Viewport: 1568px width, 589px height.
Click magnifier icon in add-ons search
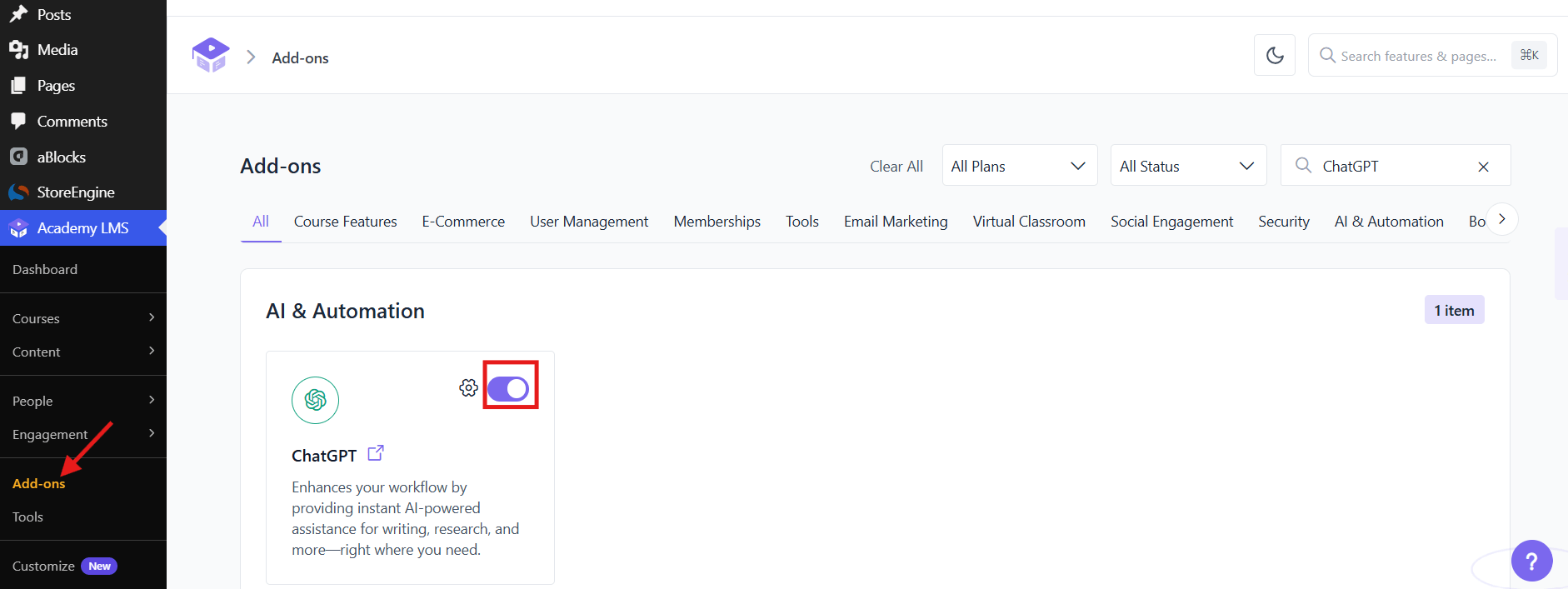click(x=1303, y=165)
